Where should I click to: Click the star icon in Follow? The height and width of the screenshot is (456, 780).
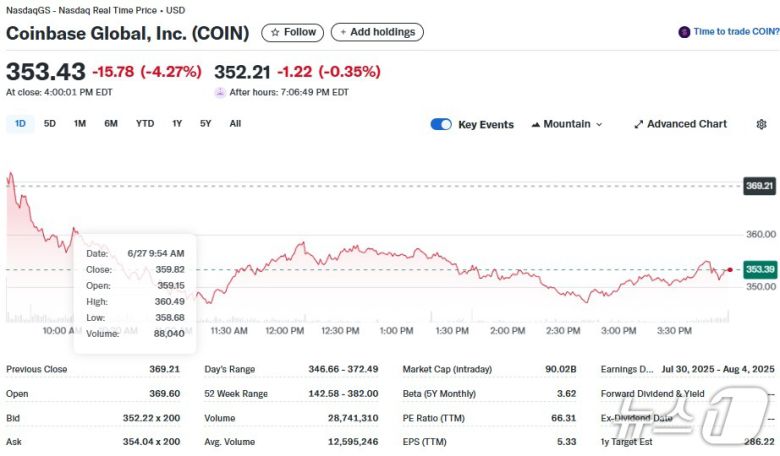[275, 32]
